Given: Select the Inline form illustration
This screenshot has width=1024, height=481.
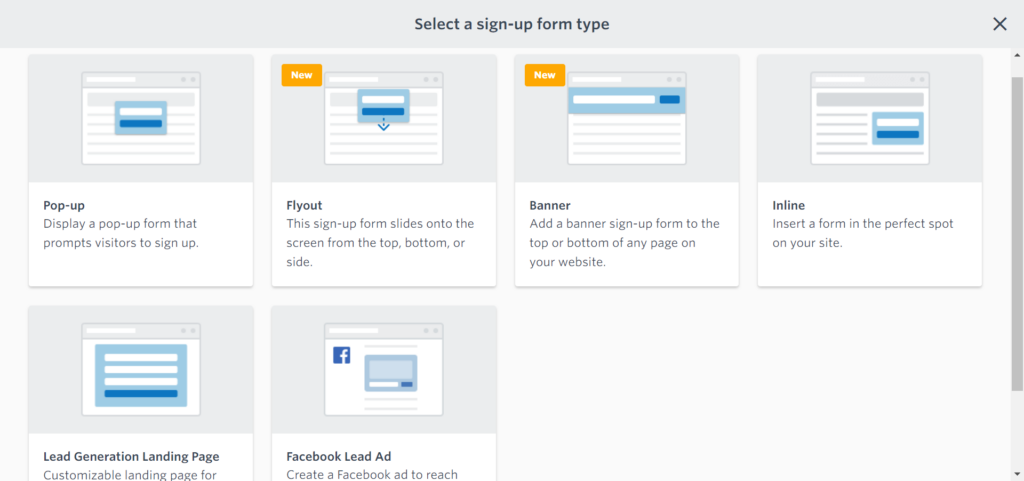Looking at the screenshot, I should (870, 118).
